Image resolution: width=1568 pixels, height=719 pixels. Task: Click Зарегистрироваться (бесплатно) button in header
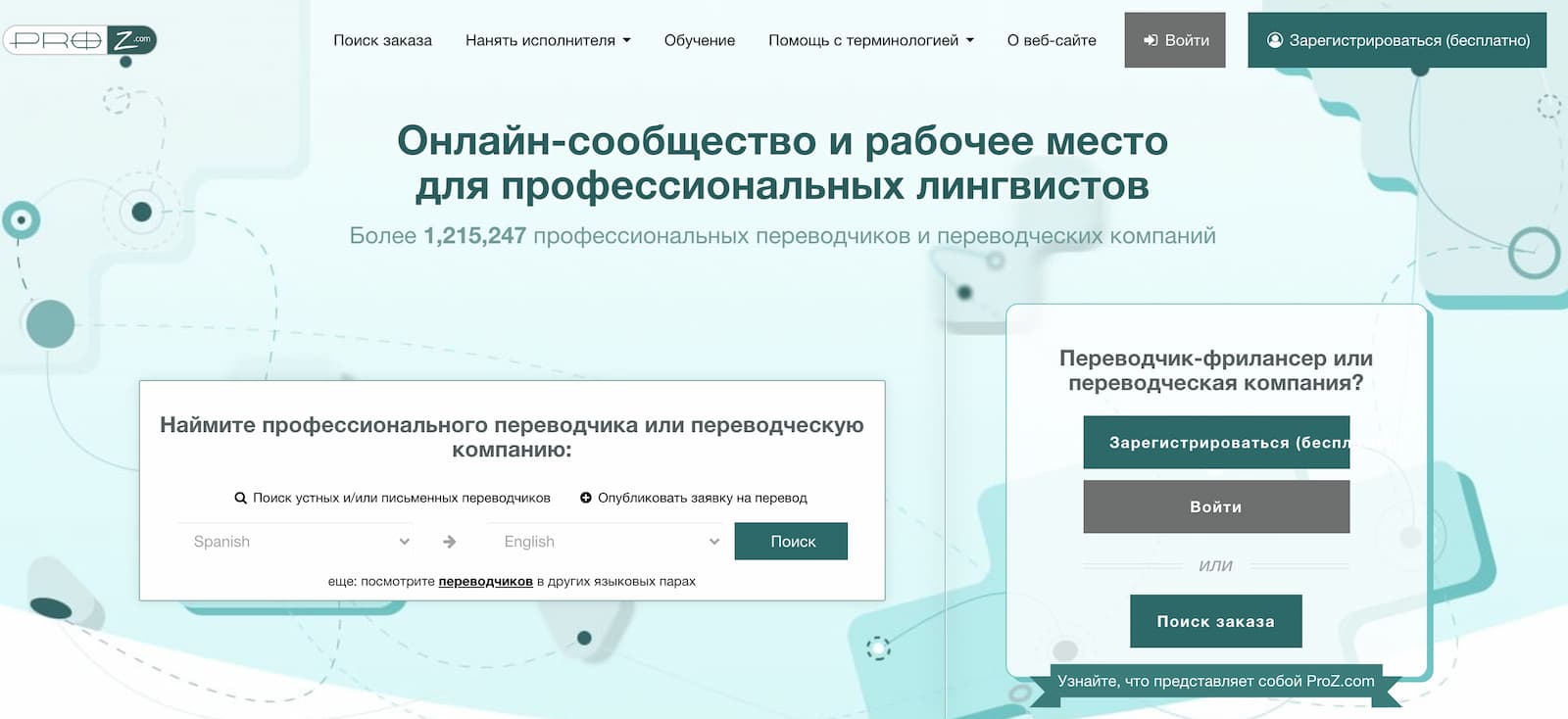point(1396,40)
